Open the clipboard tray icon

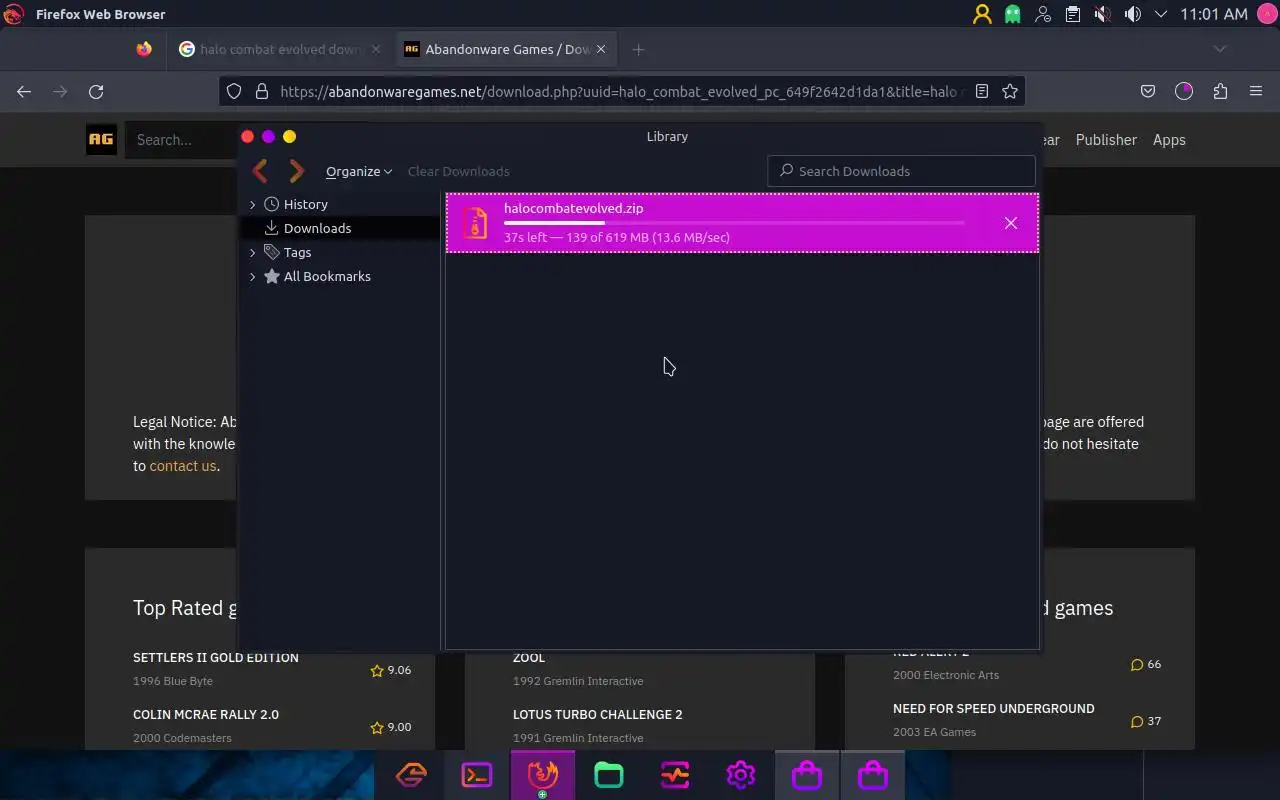[x=1072, y=14]
